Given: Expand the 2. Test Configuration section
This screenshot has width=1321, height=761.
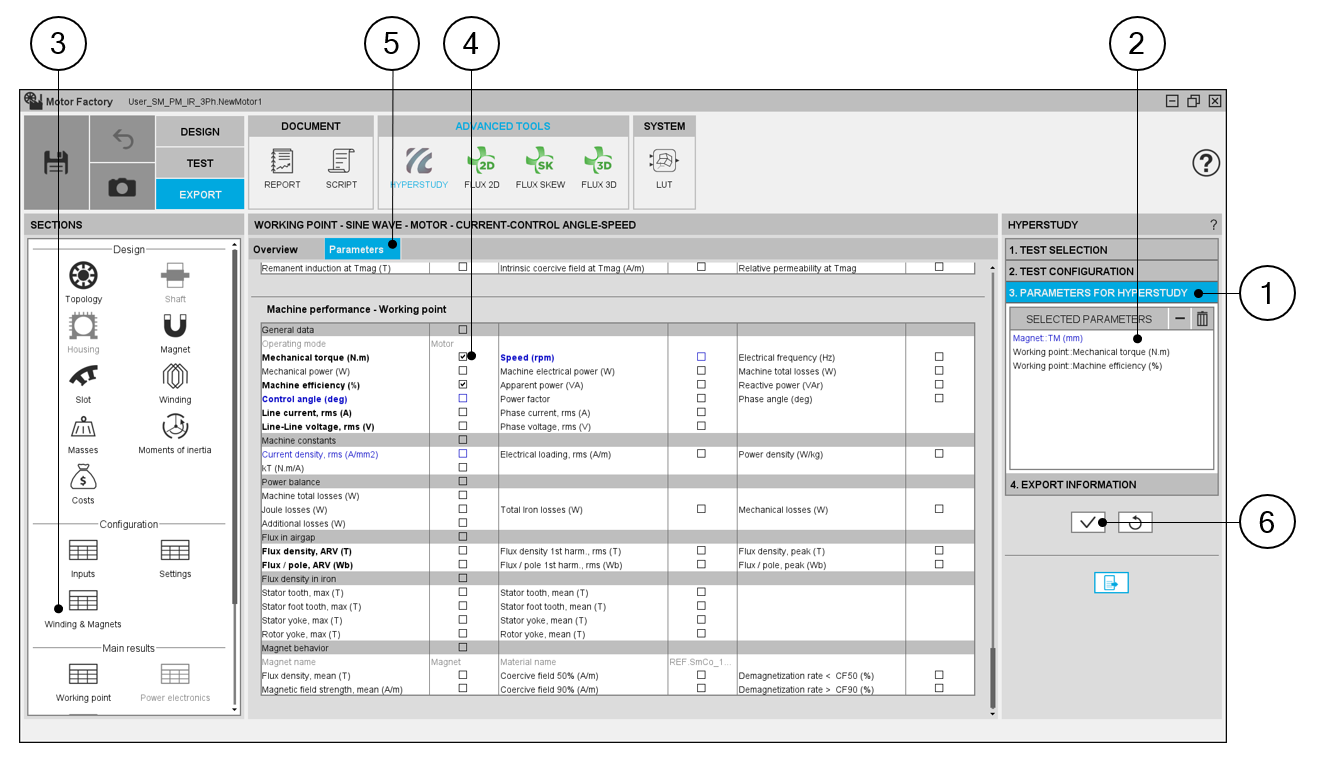Looking at the screenshot, I should [x=1111, y=271].
